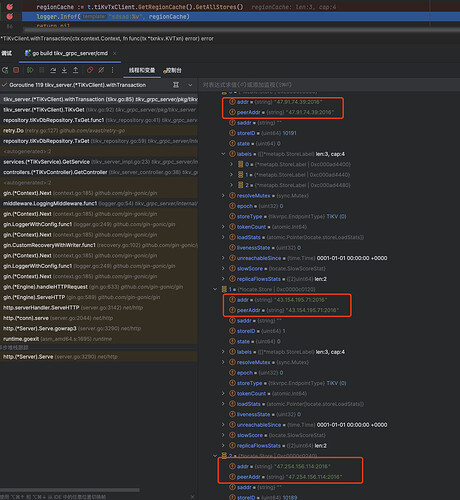Open the more debugger actions menu
The height and width of the screenshot is (500, 460).
coord(112,70)
